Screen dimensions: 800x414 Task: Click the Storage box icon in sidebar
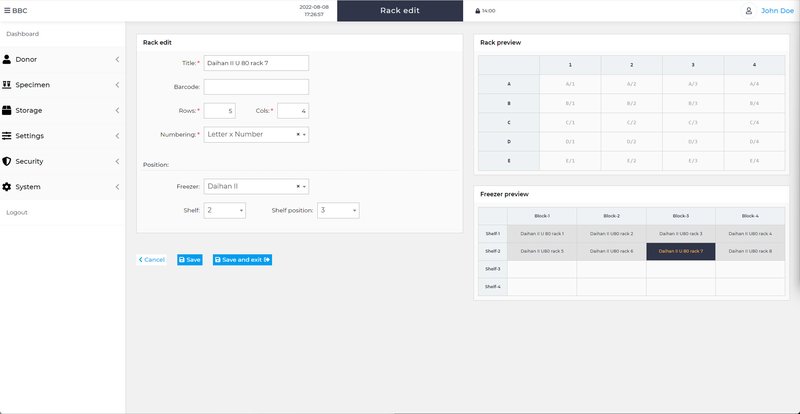[7, 110]
